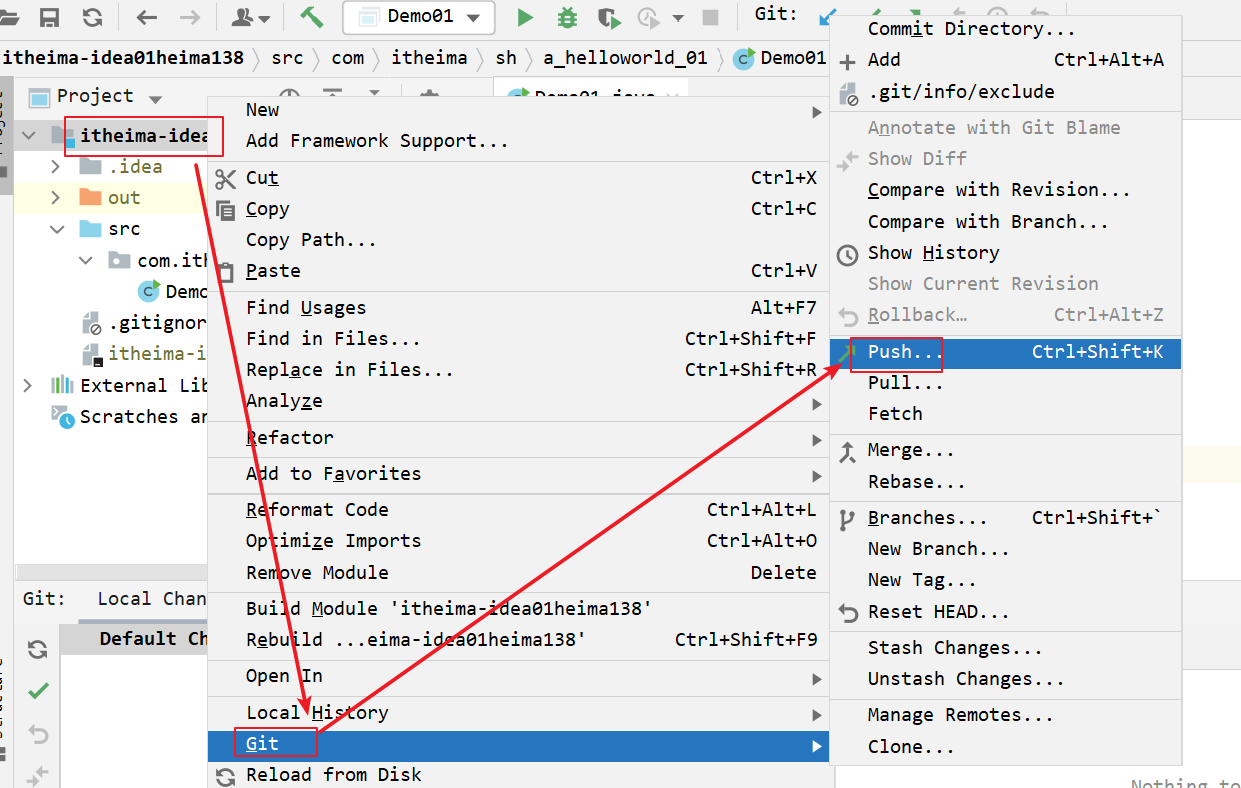
Task: Open the Local Changes tab
Action: 152,599
